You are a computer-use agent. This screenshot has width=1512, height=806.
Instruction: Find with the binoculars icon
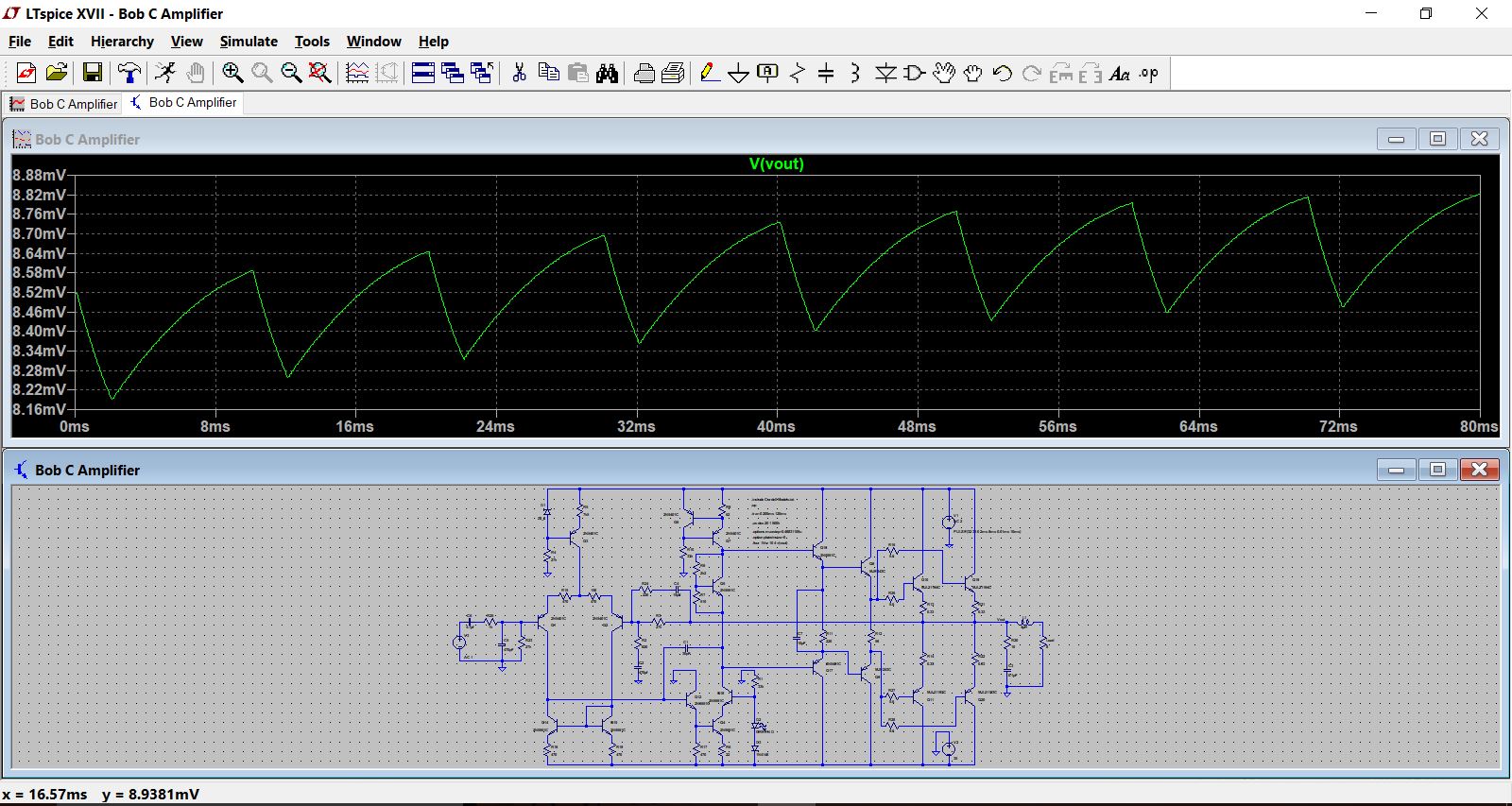pyautogui.click(x=608, y=73)
